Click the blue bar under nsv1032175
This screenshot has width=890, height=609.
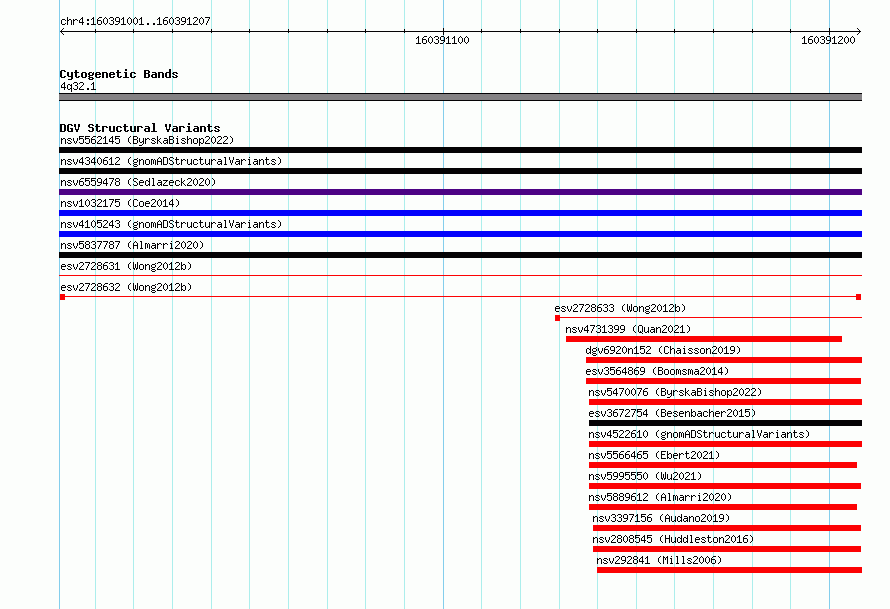(460, 213)
